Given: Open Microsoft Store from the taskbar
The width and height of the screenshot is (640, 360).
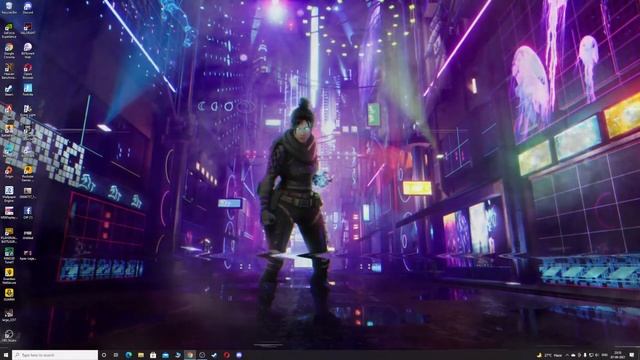Looking at the screenshot, I should (x=153, y=355).
